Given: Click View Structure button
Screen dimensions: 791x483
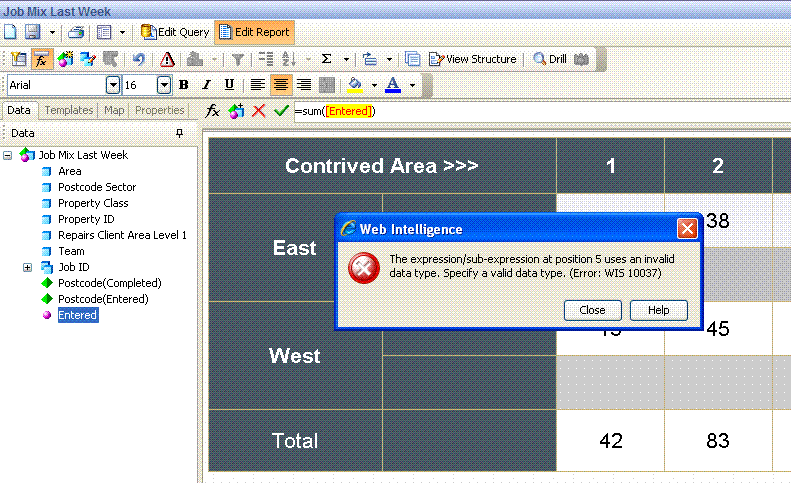Looking at the screenshot, I should 473,59.
